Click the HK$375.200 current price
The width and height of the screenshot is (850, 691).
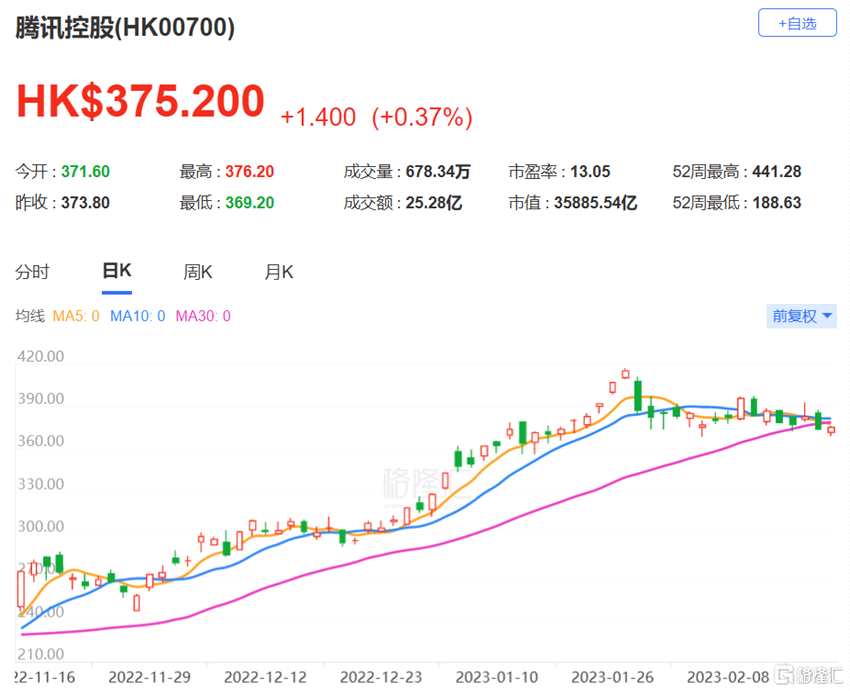140,101
